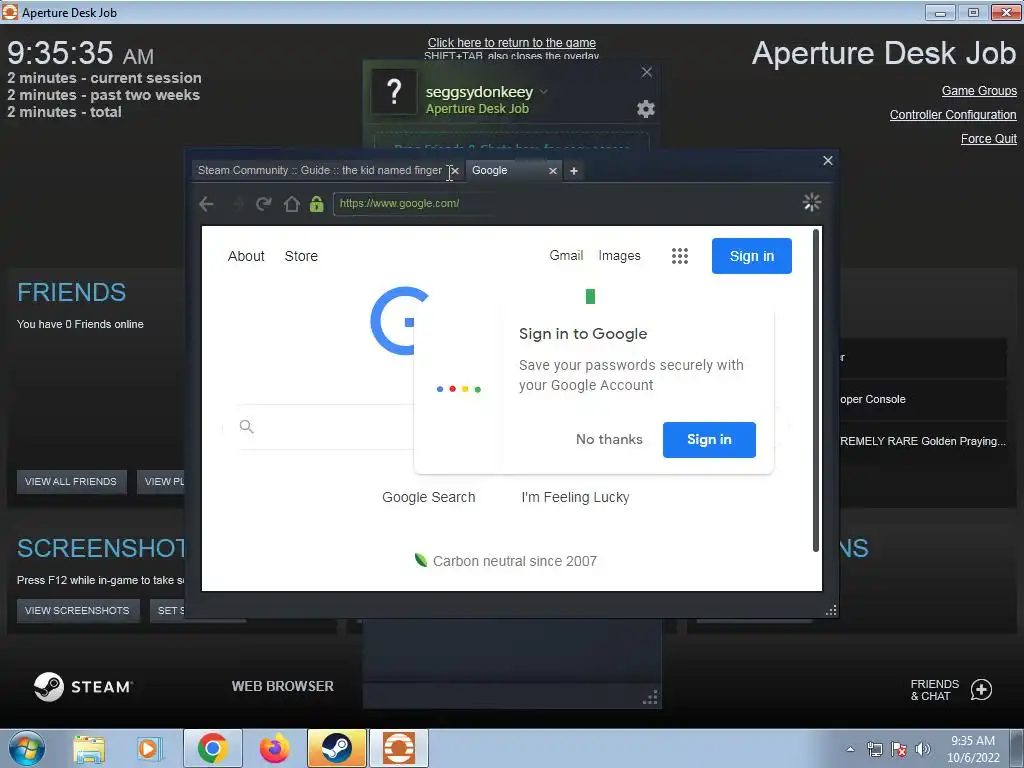This screenshot has width=1024, height=768.
Task: Open Google Chrome from the taskbar
Action: point(212,748)
